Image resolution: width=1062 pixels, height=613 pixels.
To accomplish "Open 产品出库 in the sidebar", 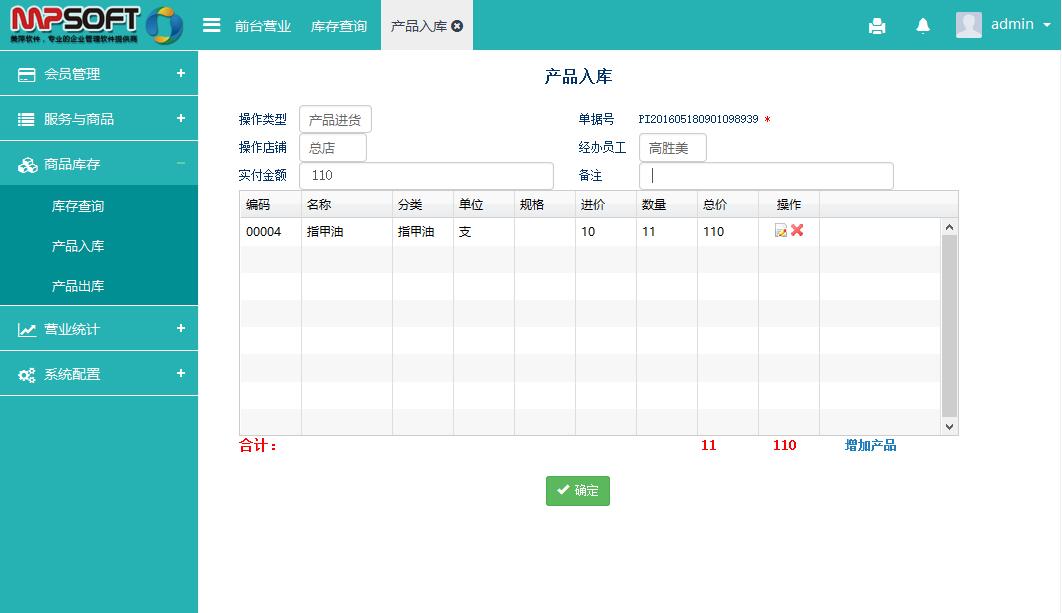I will tap(78, 286).
